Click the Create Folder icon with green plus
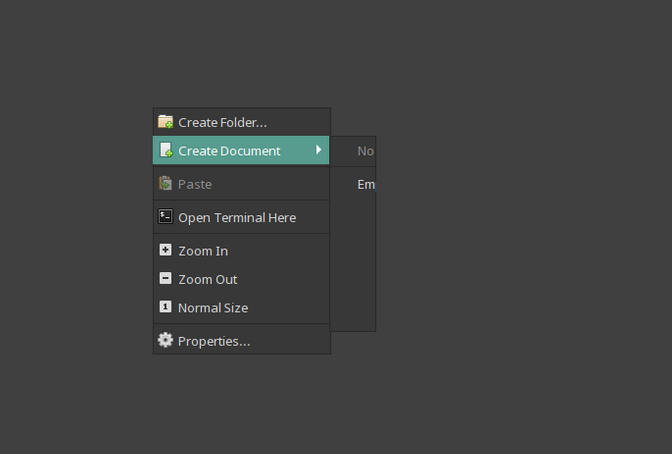This screenshot has width=672, height=454. (165, 122)
